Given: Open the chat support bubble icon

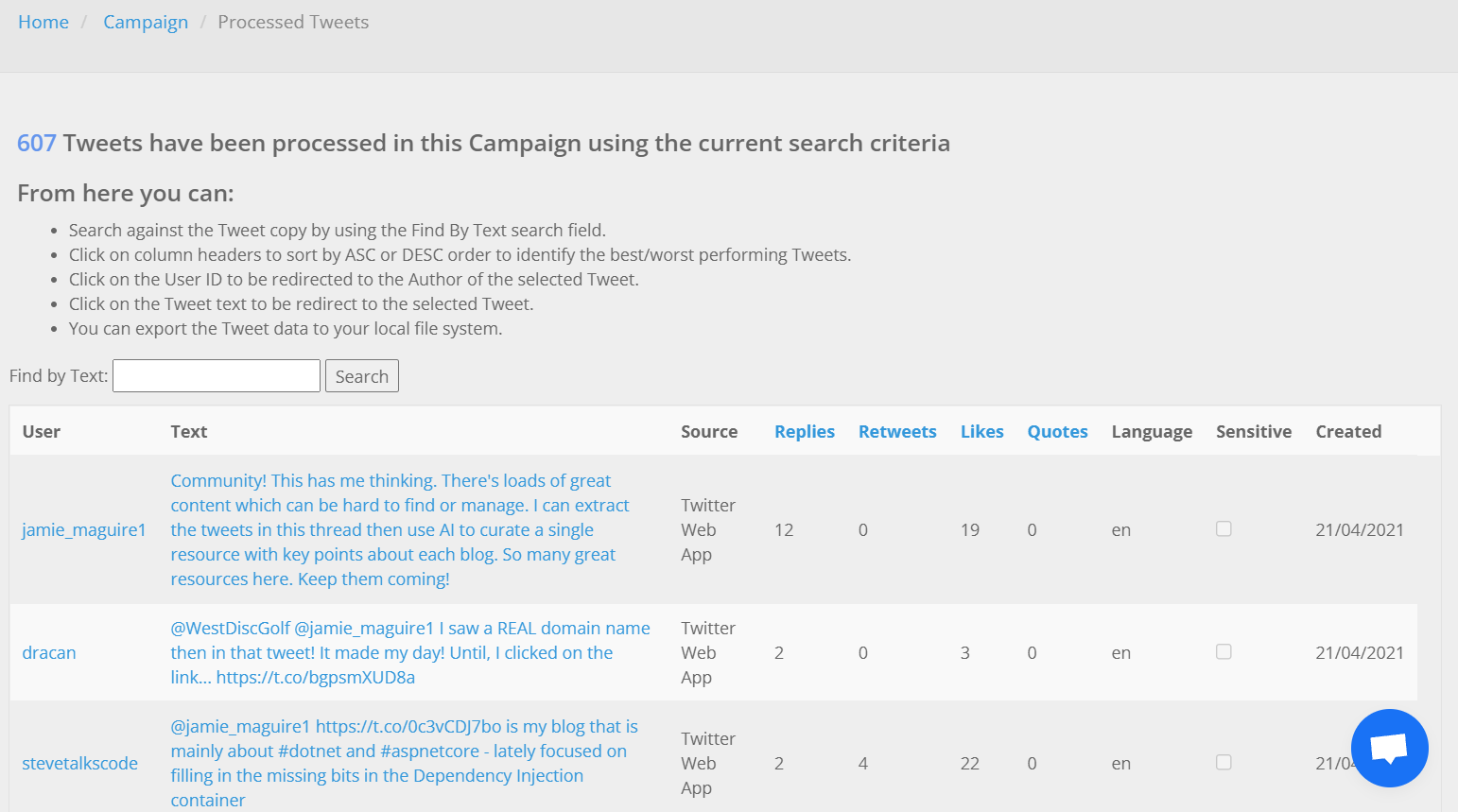Looking at the screenshot, I should 1389,748.
